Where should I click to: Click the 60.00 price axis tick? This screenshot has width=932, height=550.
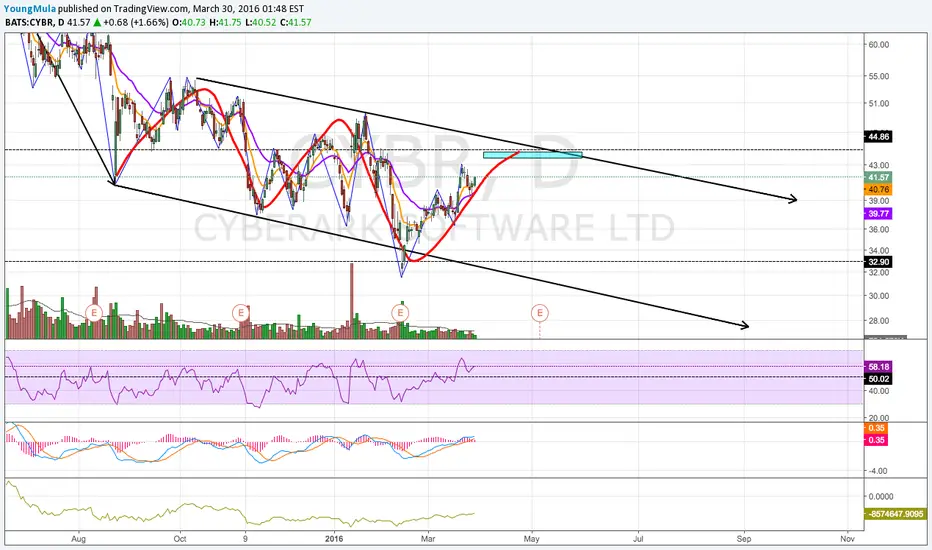point(879,45)
